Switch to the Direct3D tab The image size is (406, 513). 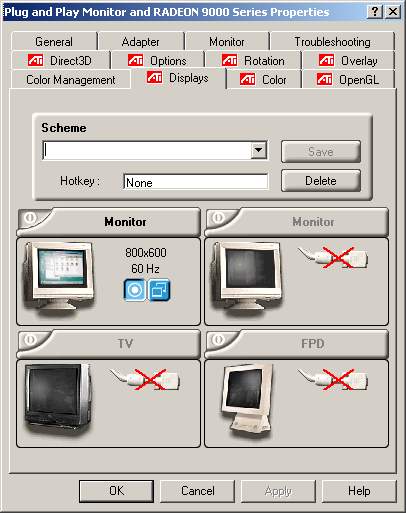coord(61,61)
